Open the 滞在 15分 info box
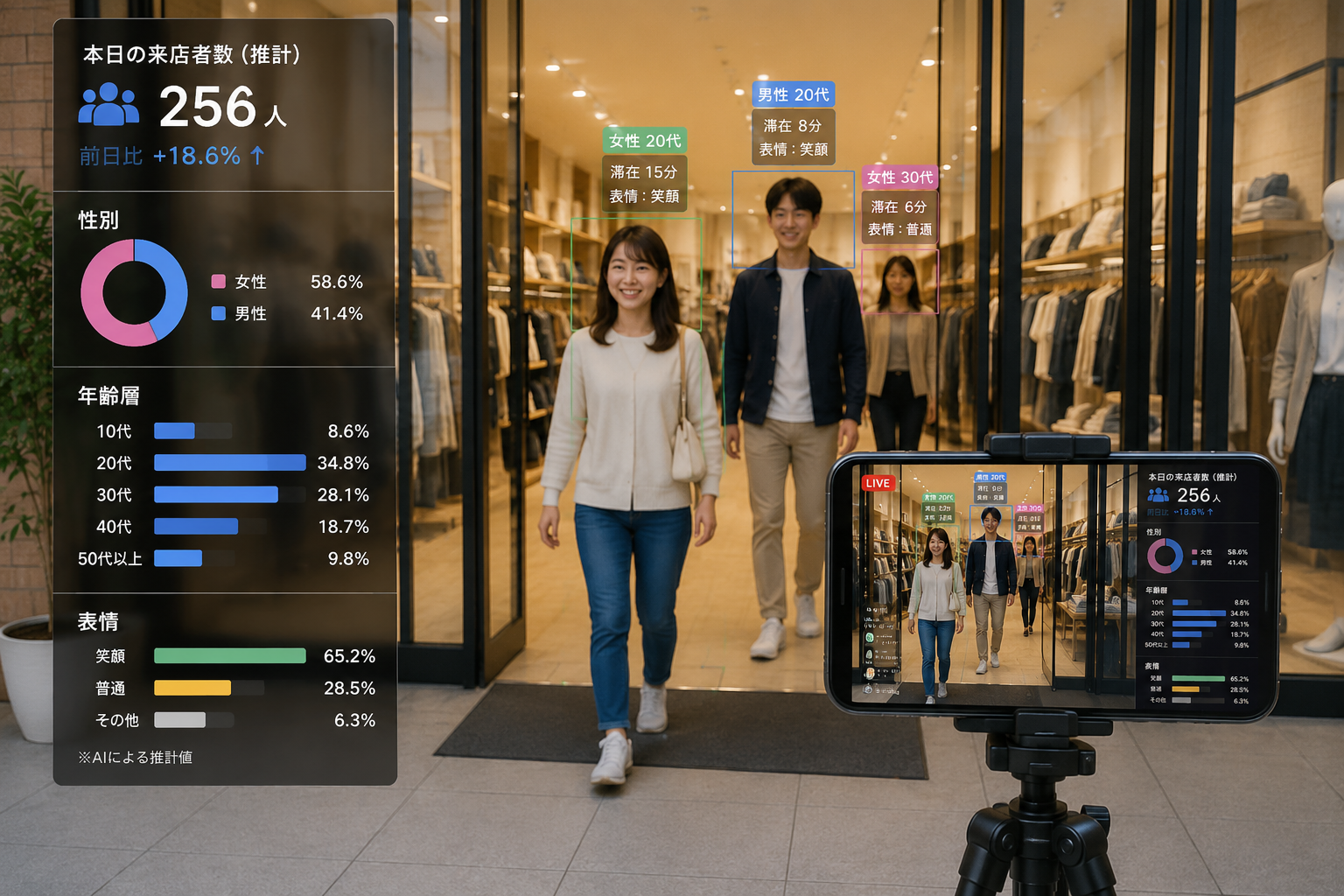The width and height of the screenshot is (1344, 896). tap(644, 184)
